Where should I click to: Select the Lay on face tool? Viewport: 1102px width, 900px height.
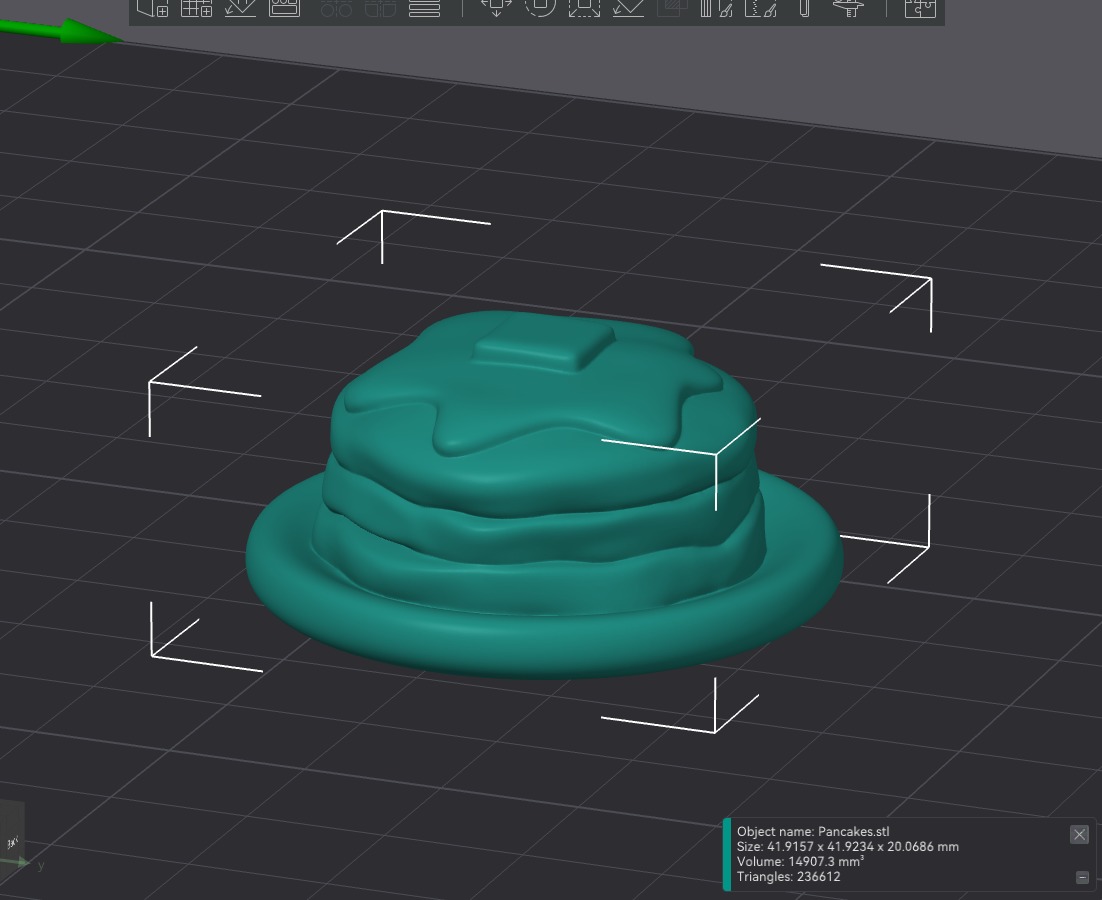point(628,6)
